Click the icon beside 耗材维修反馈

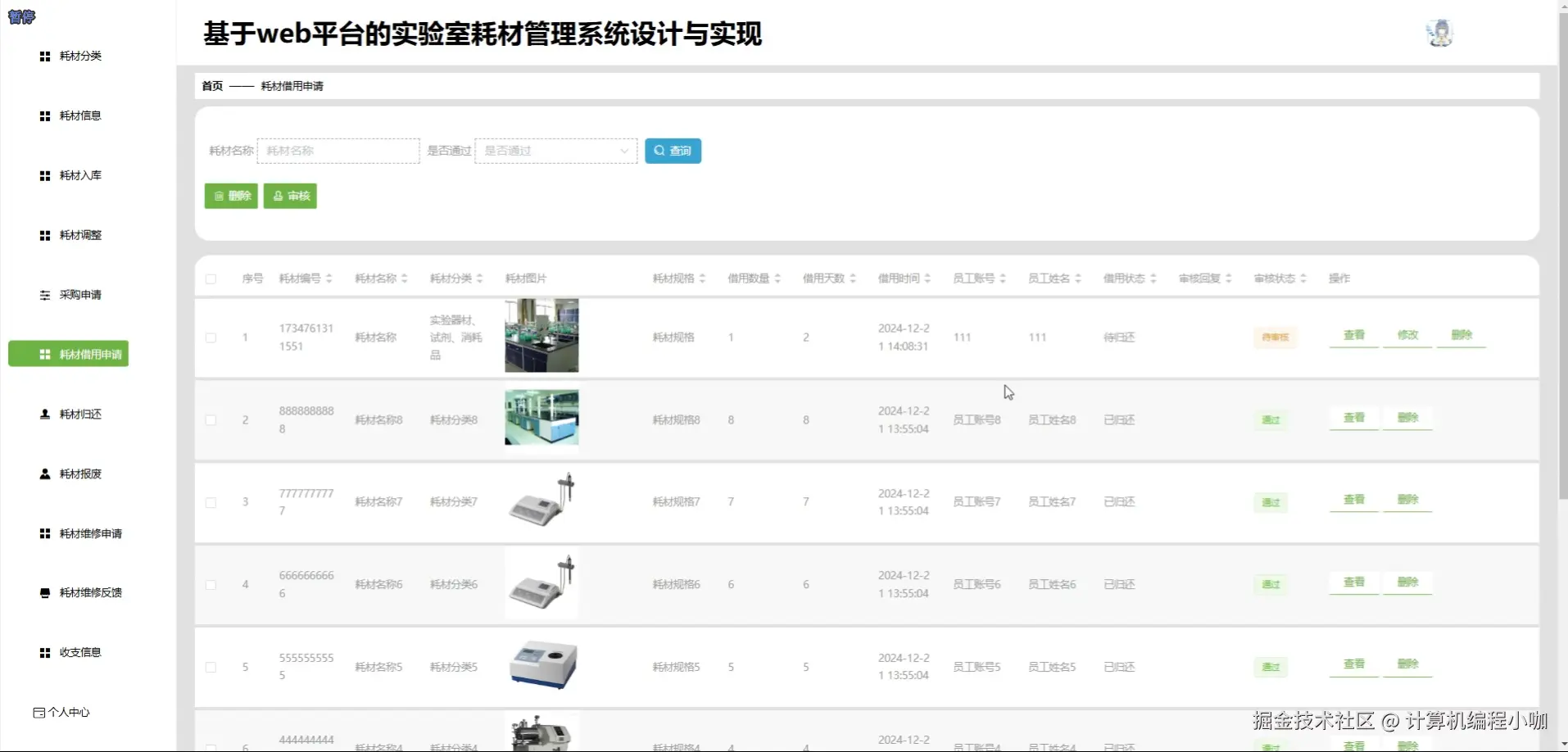coord(45,593)
